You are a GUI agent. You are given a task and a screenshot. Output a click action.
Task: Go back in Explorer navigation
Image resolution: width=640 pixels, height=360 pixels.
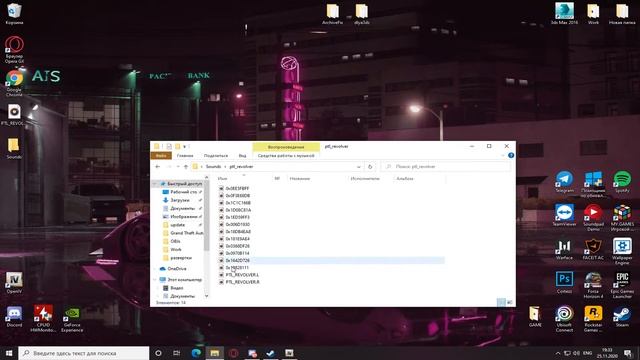click(x=158, y=167)
